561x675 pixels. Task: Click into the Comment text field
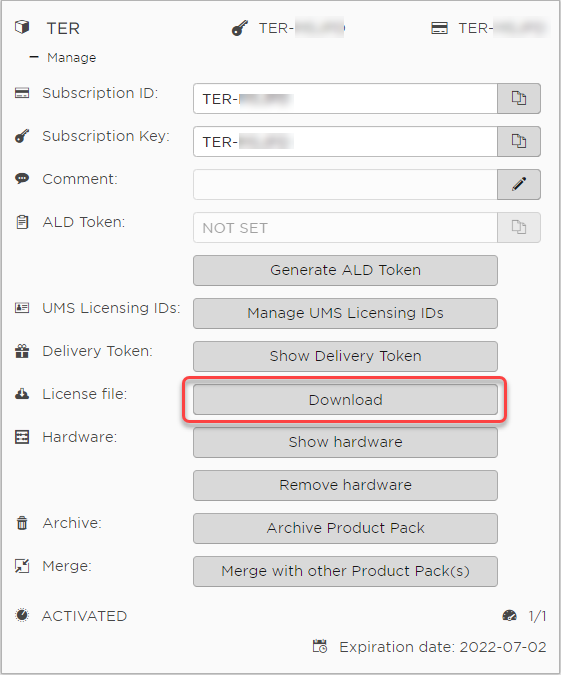point(345,184)
